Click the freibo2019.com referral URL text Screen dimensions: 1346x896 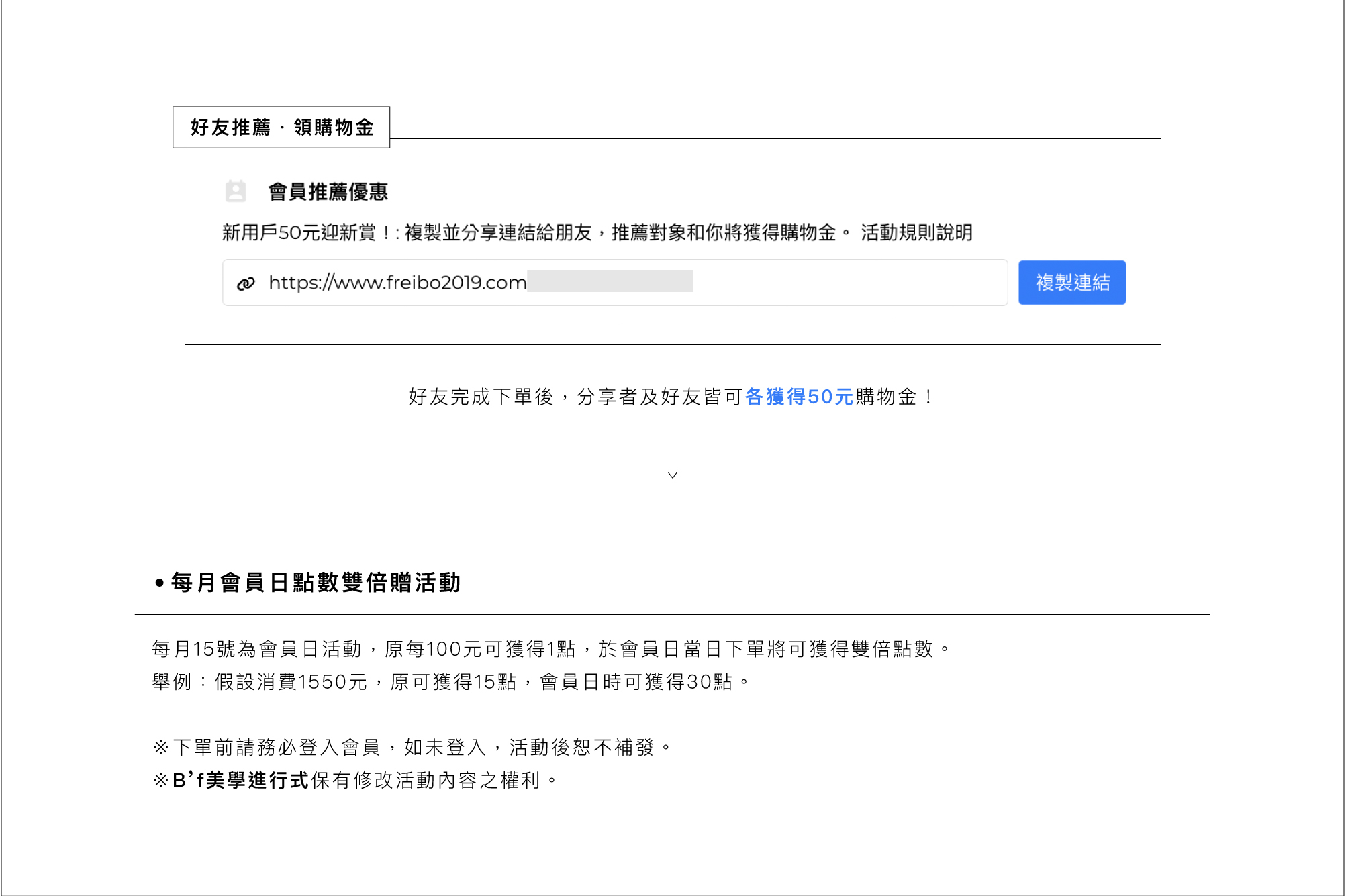397,283
